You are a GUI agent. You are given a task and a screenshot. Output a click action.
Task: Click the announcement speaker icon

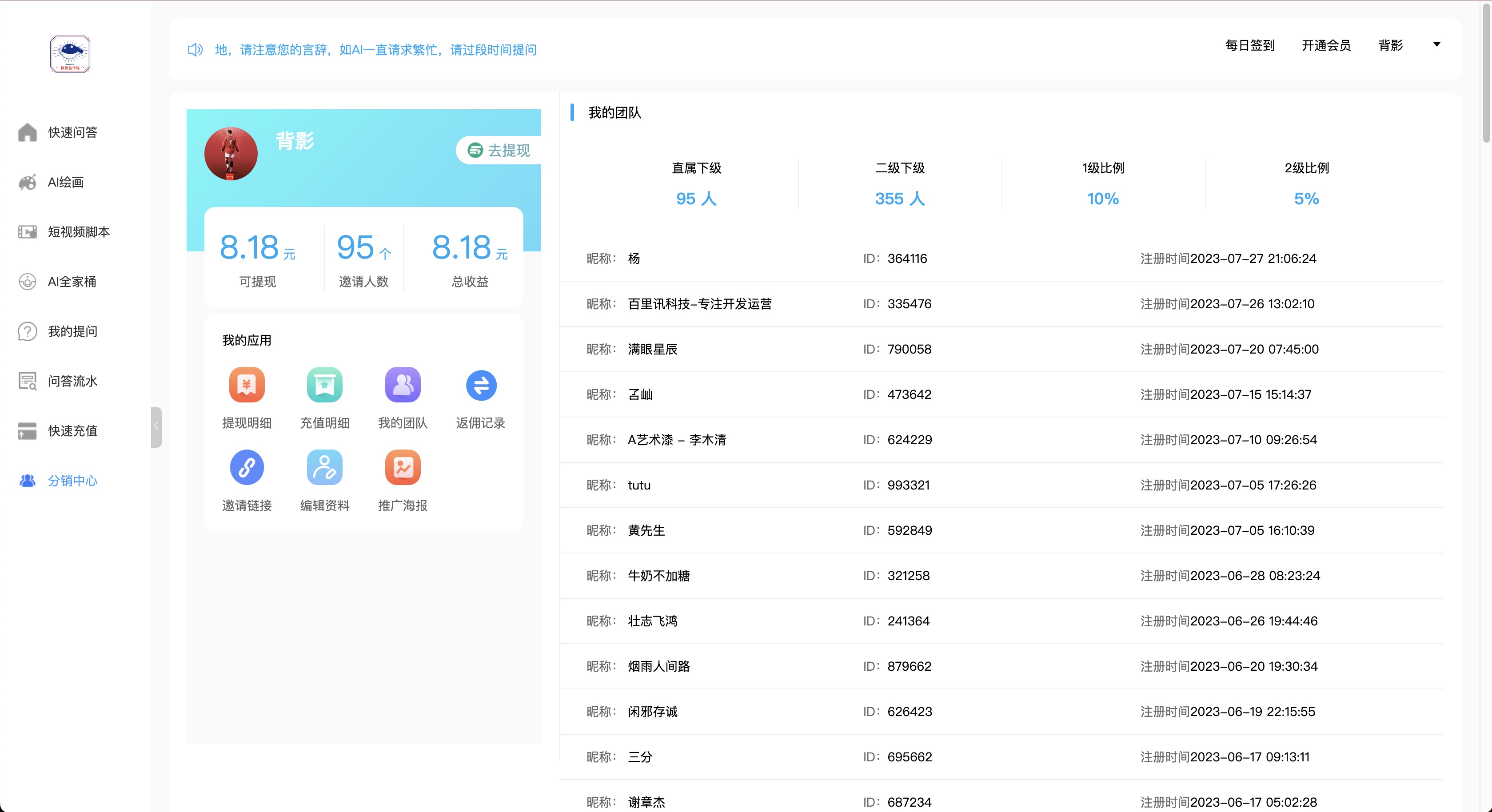point(195,50)
